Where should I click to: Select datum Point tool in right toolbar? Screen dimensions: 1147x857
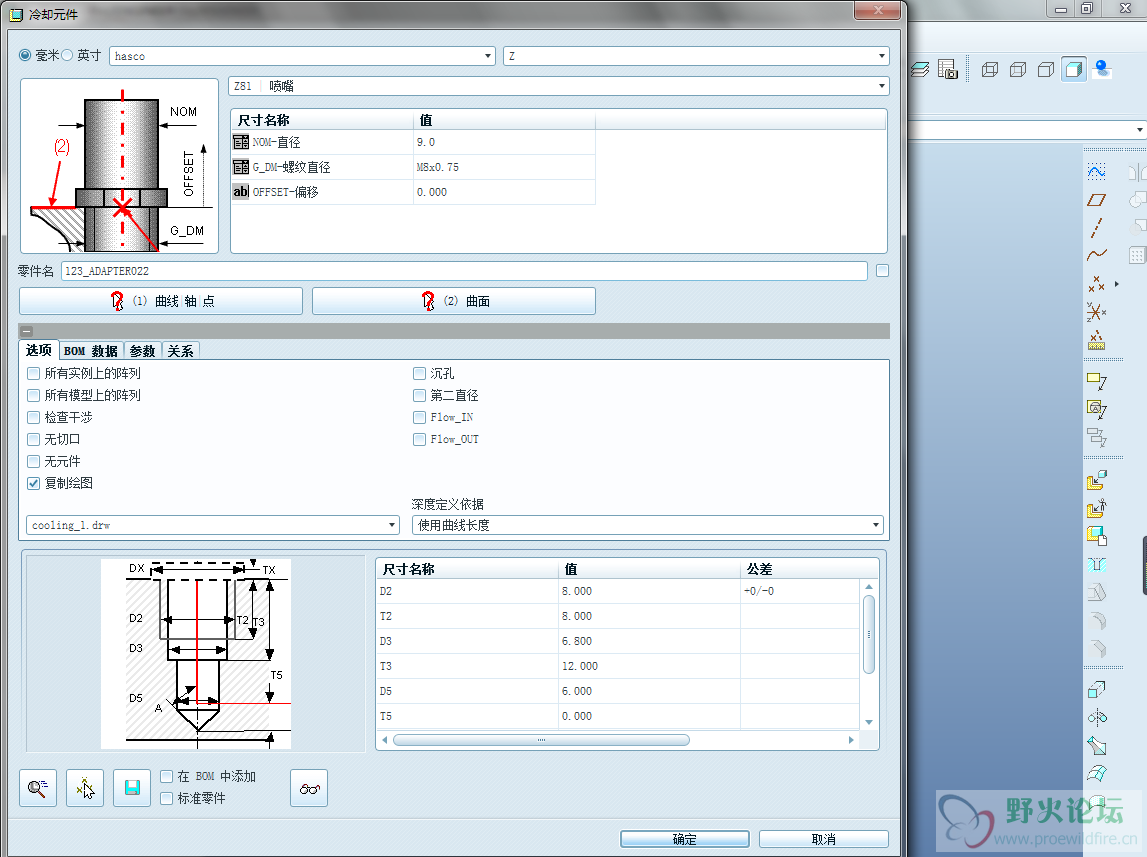point(1096,284)
